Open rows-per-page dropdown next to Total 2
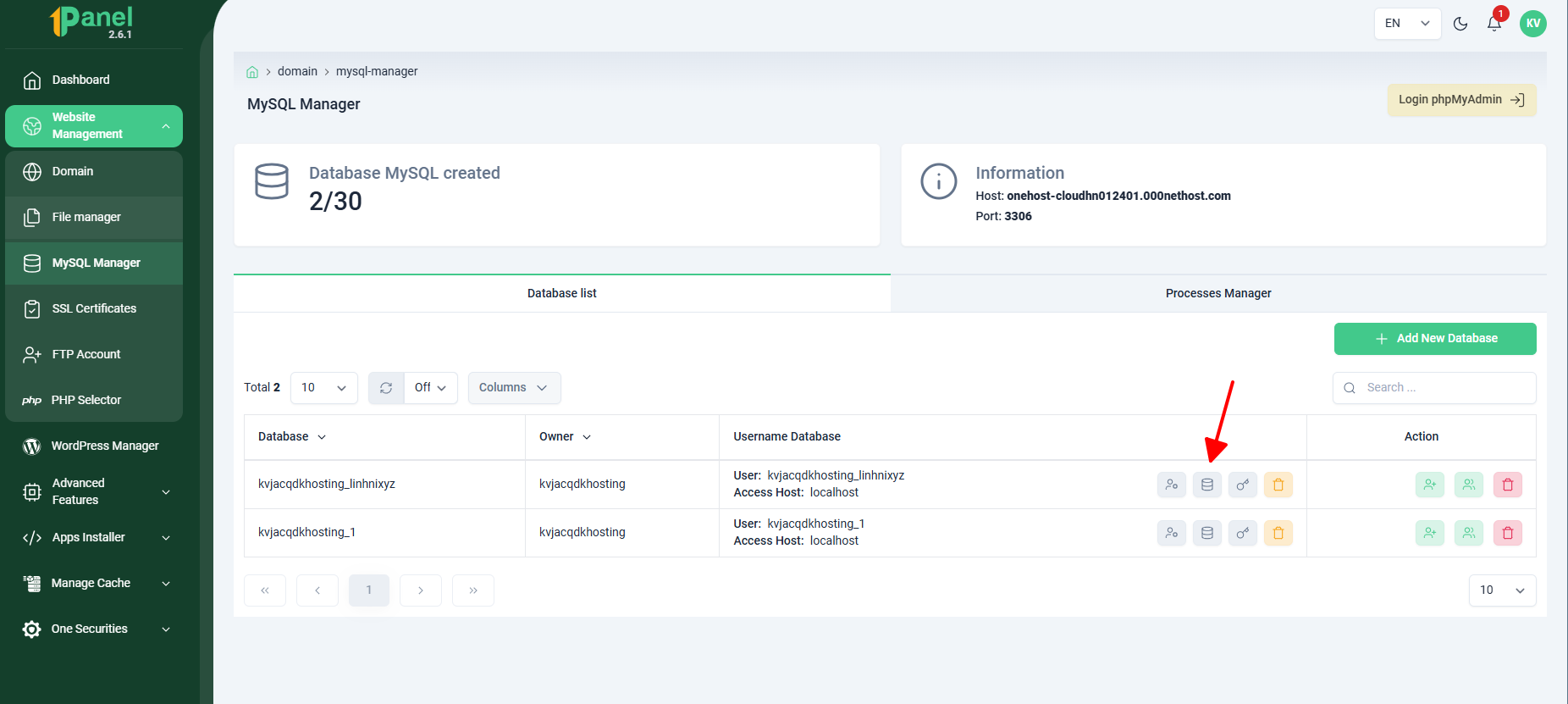The image size is (1568, 704). tap(324, 388)
